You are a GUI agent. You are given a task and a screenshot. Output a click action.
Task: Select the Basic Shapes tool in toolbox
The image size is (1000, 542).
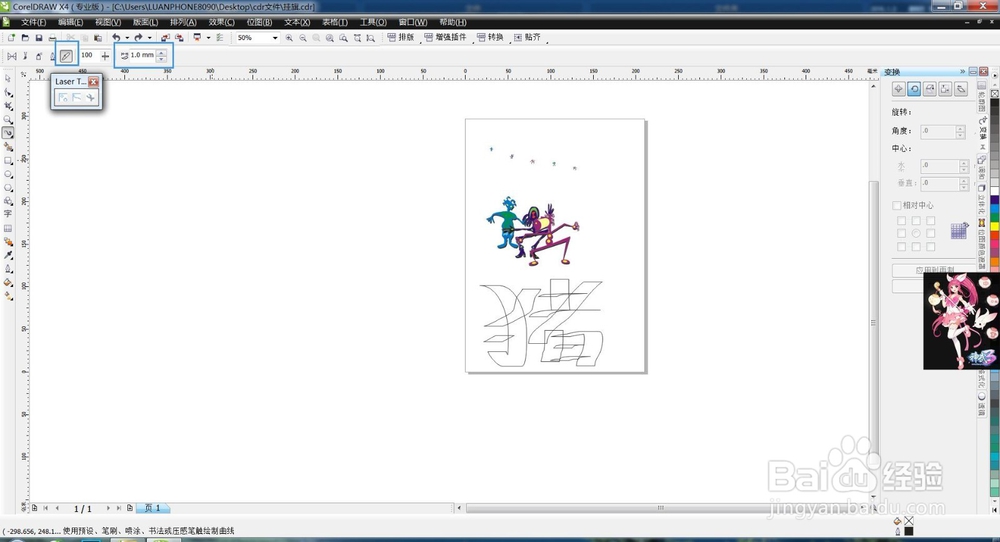click(8, 201)
